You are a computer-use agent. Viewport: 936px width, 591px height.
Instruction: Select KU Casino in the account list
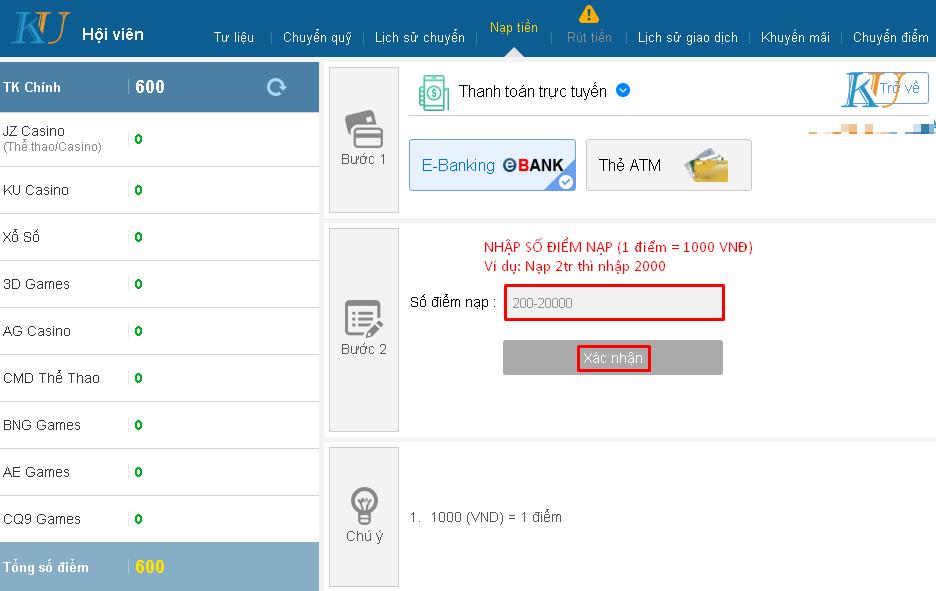[36, 190]
